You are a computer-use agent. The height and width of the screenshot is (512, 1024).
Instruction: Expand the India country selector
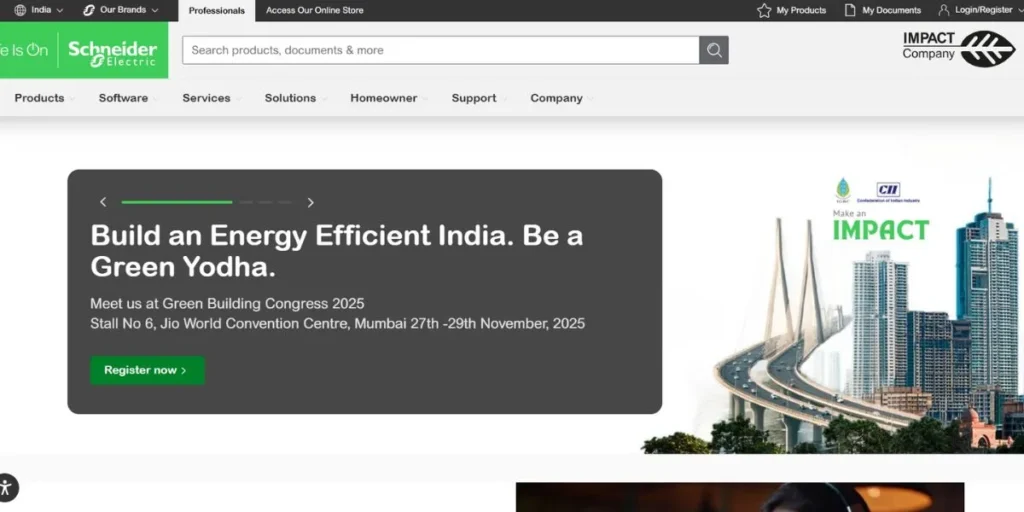coord(39,10)
